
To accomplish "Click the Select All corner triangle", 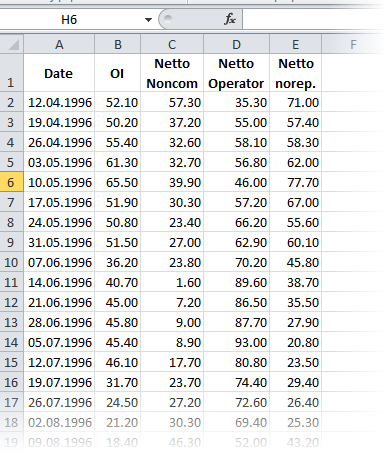I will click(12, 44).
